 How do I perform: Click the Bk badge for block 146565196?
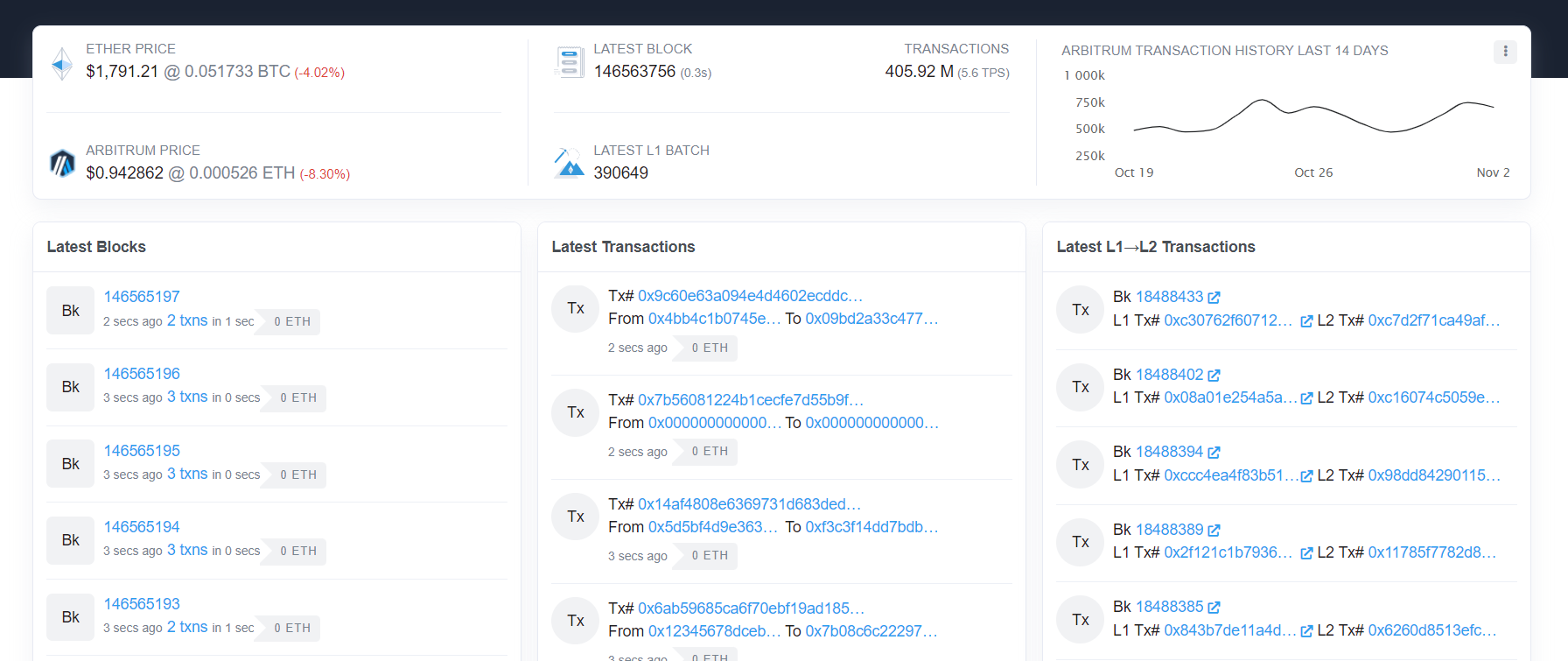click(71, 387)
